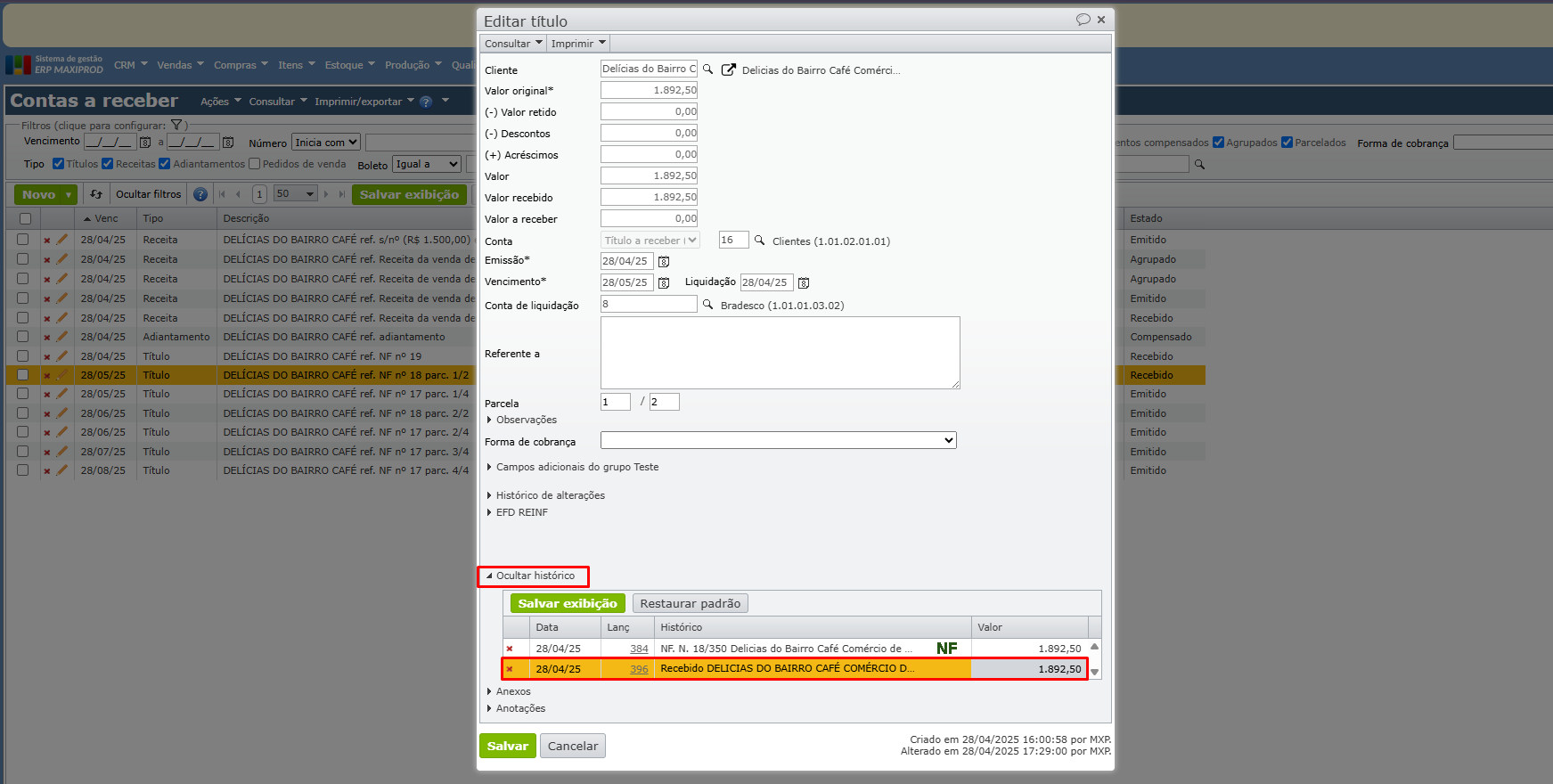The height and width of the screenshot is (784, 1553).
Task: Delete history entry with Lanç 396
Action: (510, 669)
